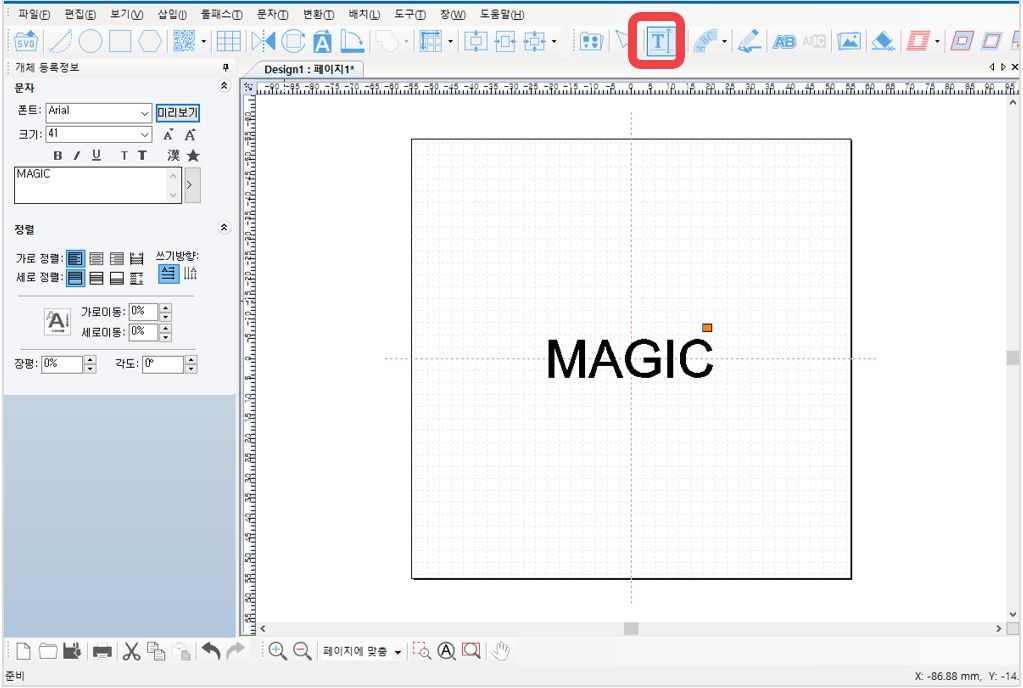The width and height of the screenshot is (1023, 688).
Task: Select the angle measurement tool
Action: 352,41
